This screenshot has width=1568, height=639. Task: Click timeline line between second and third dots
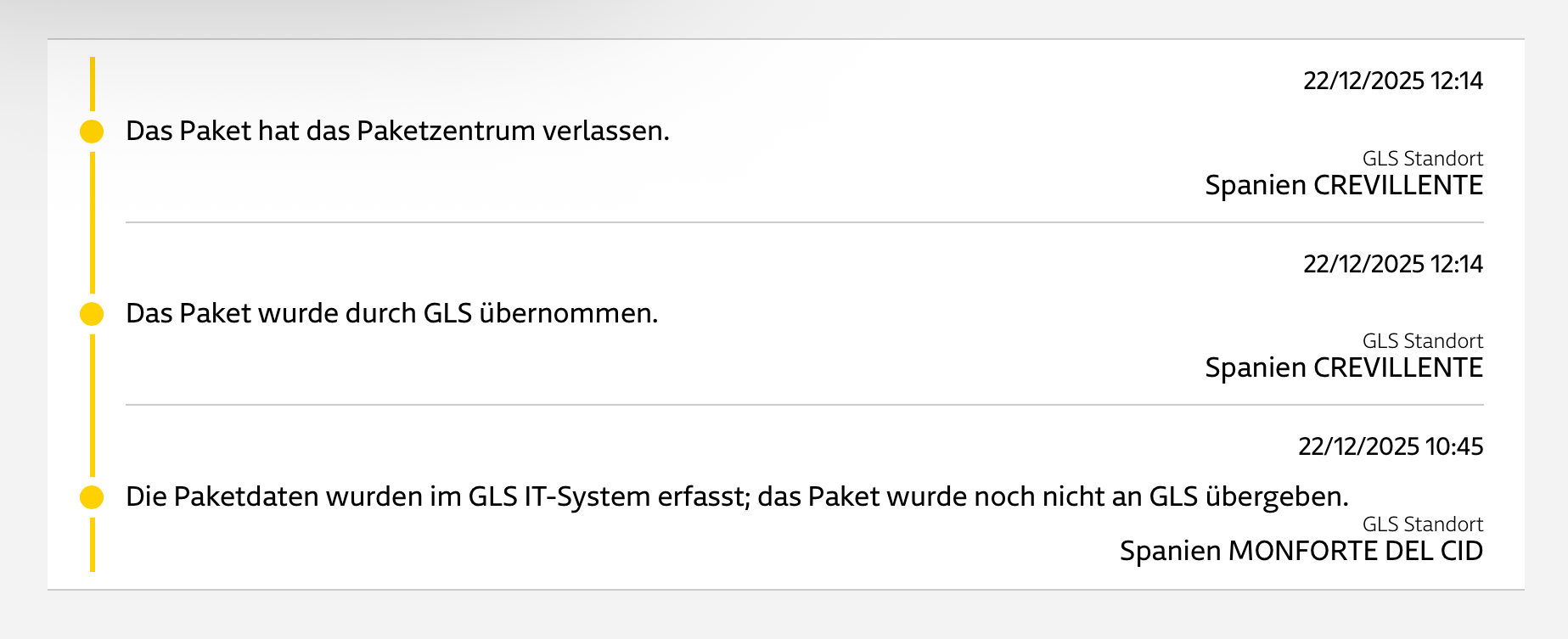point(93,406)
